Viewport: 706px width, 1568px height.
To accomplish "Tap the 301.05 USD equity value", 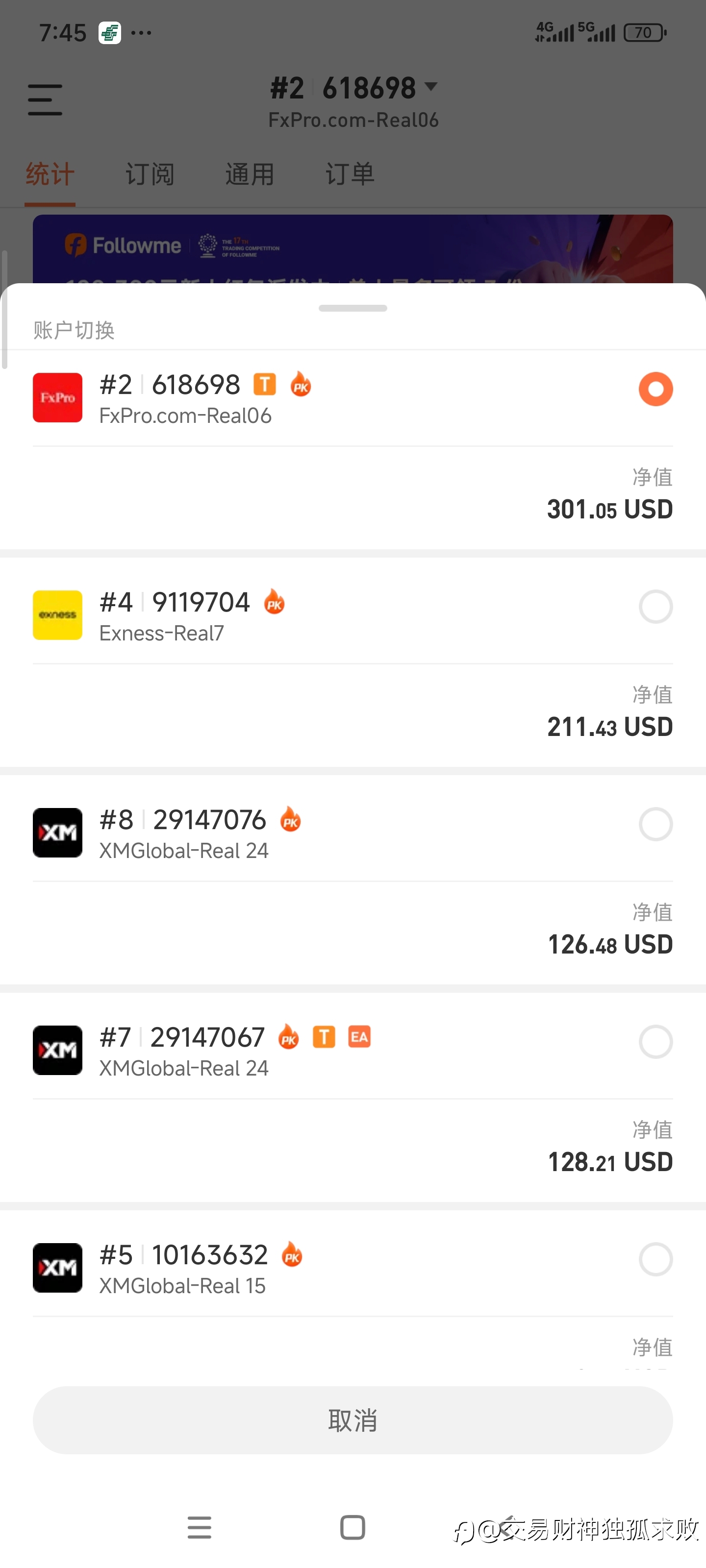I will point(609,509).
